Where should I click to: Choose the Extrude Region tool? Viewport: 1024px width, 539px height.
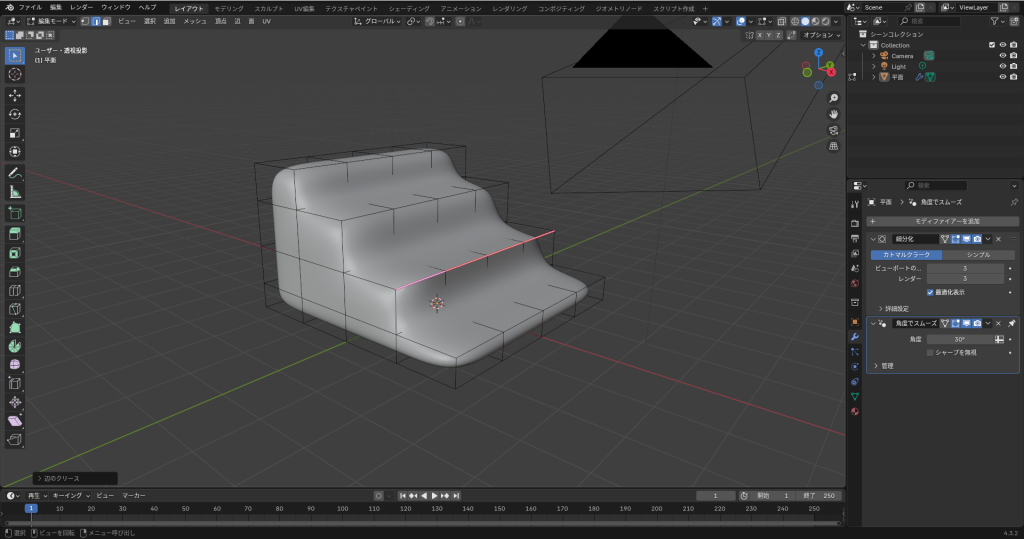[x=15, y=233]
